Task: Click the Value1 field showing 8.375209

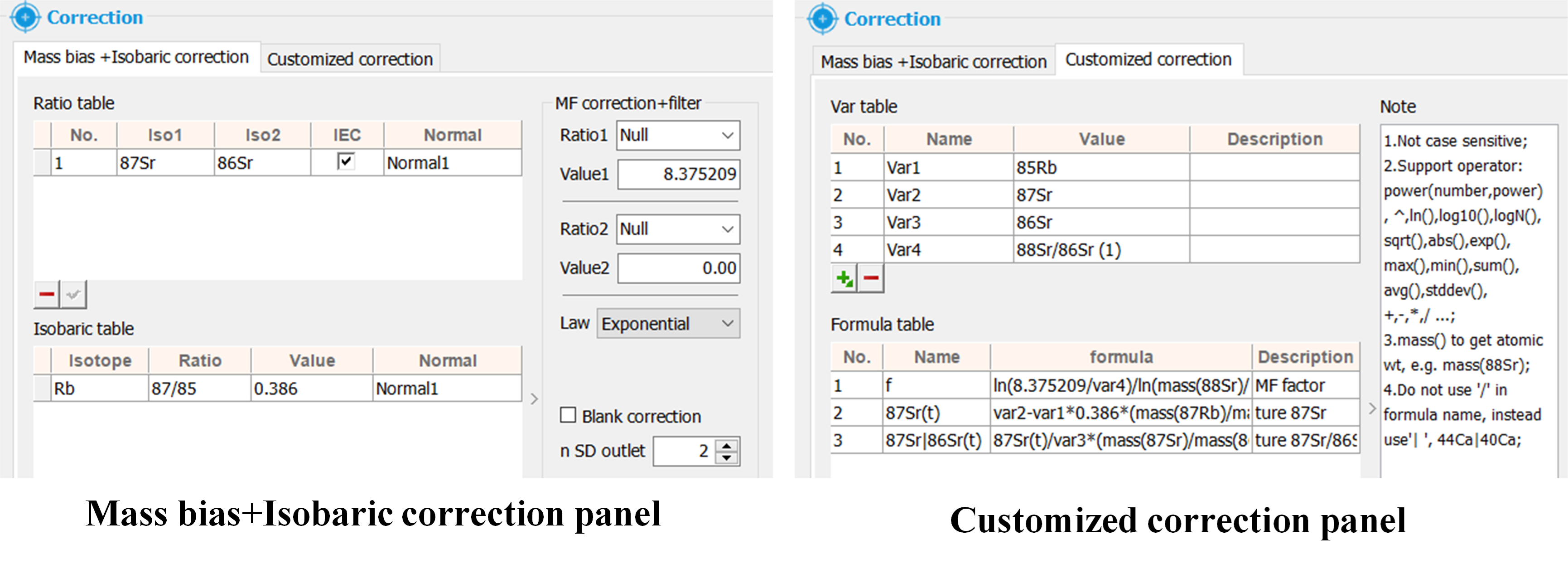Action: click(x=678, y=174)
